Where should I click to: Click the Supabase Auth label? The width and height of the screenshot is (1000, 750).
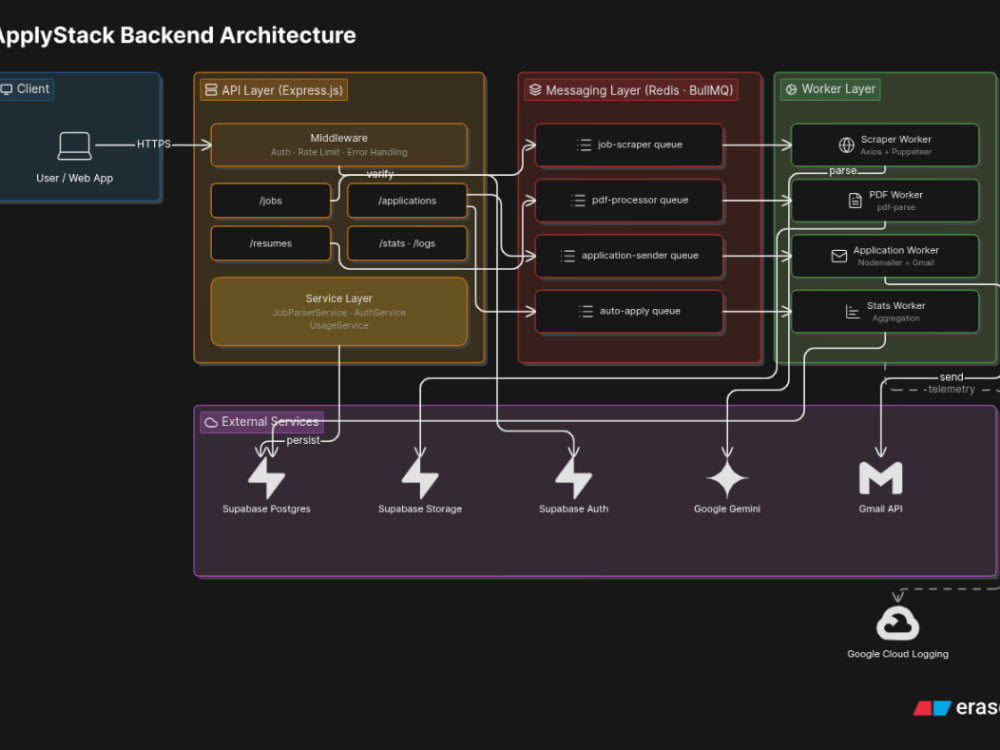pyautogui.click(x=574, y=509)
